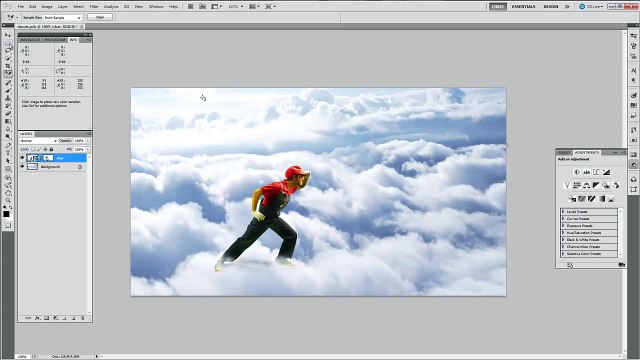This screenshot has width=640, height=360.
Task: Expand Black & White Presets
Action: (x=563, y=240)
